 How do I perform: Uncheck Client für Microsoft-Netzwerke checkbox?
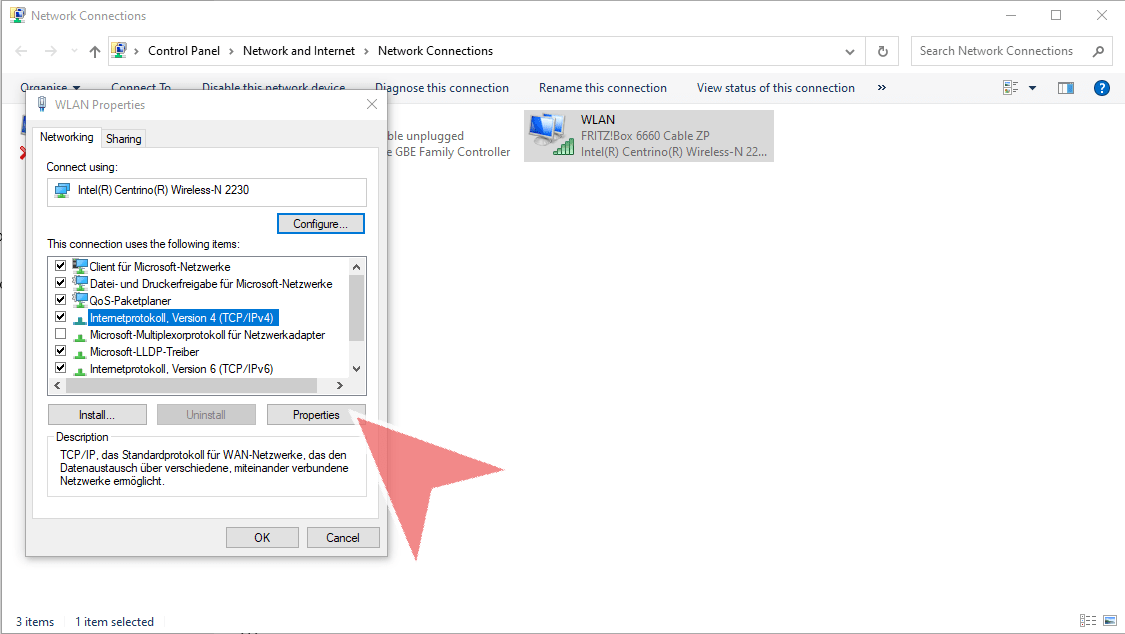(x=61, y=266)
